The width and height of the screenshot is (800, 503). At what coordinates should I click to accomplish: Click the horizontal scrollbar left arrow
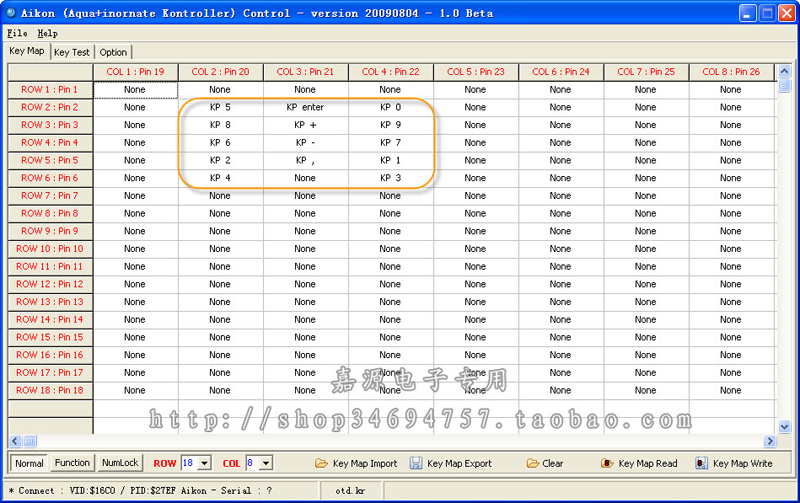(15, 441)
